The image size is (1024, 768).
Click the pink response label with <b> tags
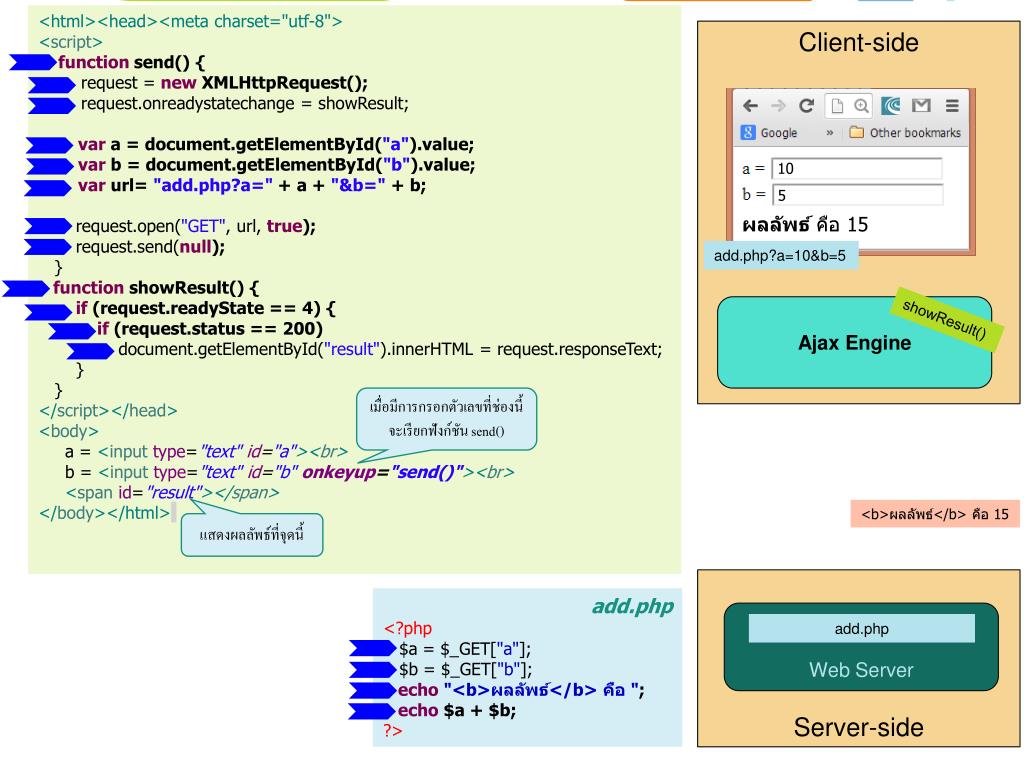tap(935, 514)
